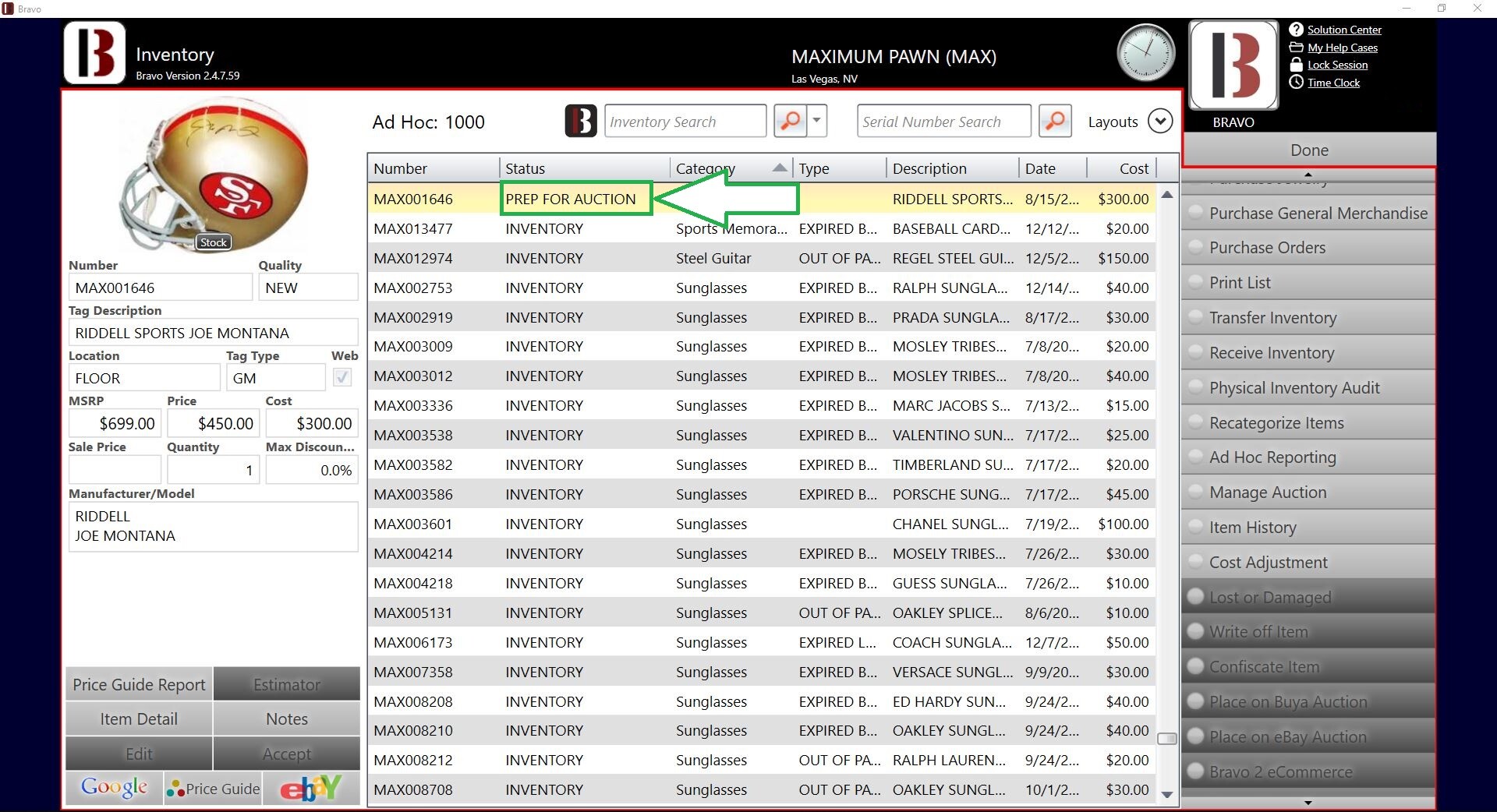Open Item Detail
1497x812 pixels.
[x=139, y=719]
